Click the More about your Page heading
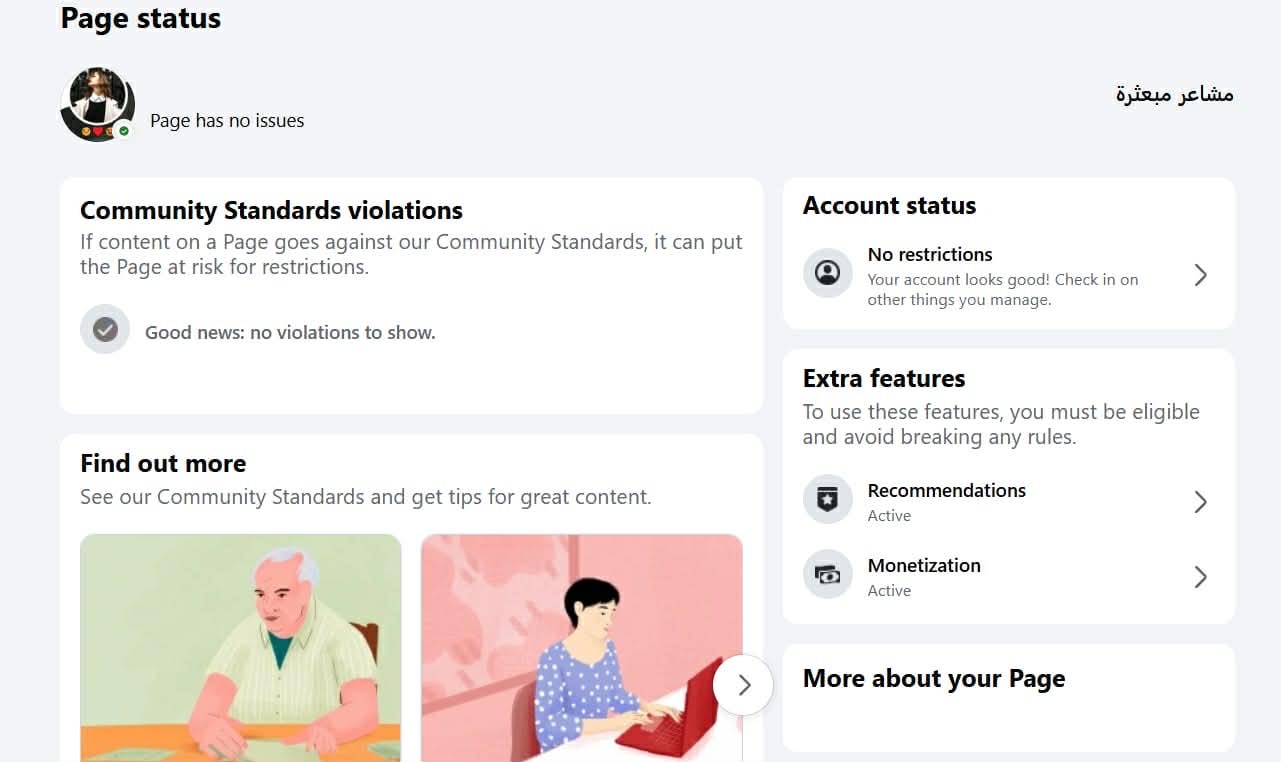Screen dimensions: 1281x762 click(x=934, y=678)
